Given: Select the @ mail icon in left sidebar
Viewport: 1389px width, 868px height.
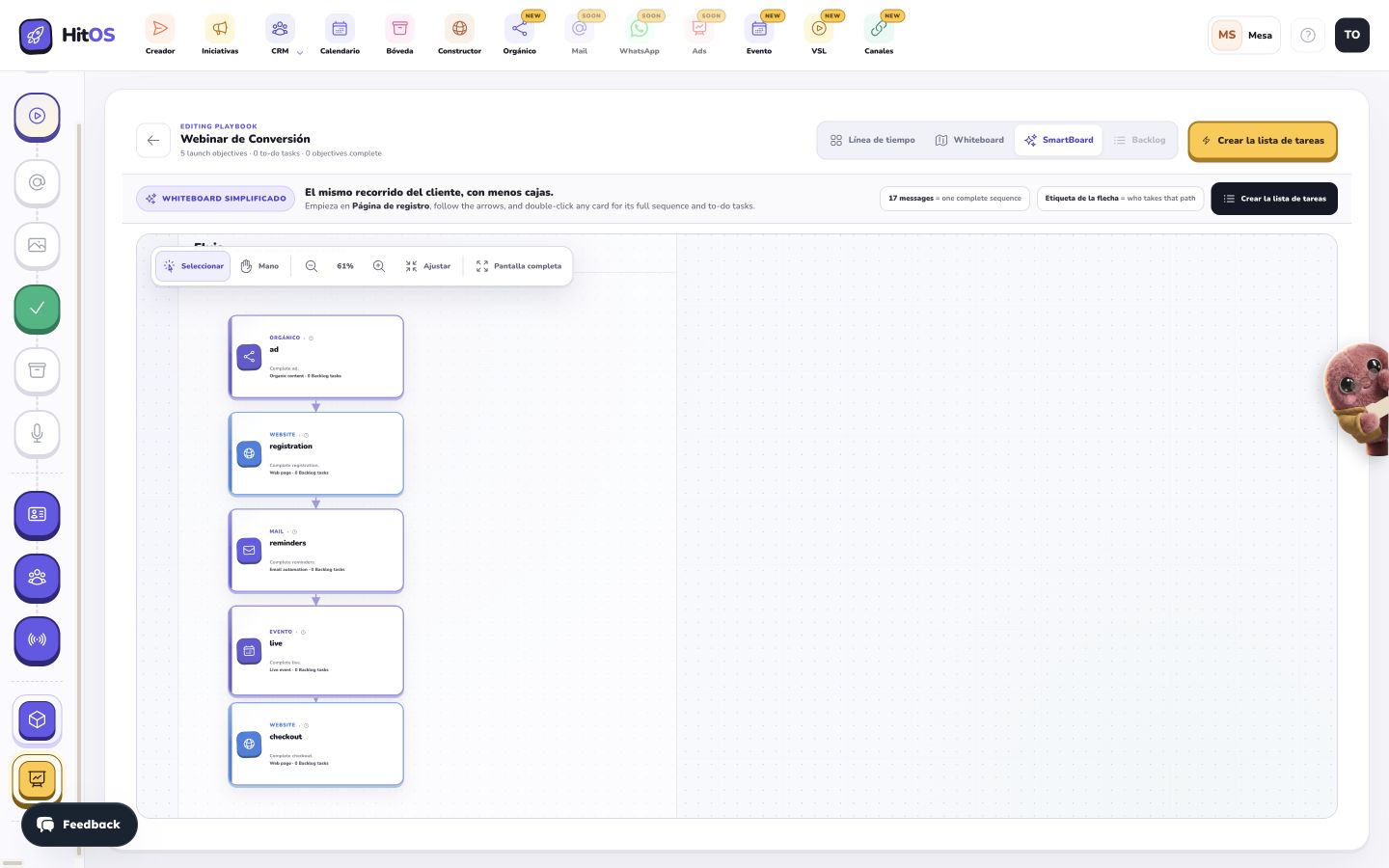Looking at the screenshot, I should [37, 182].
